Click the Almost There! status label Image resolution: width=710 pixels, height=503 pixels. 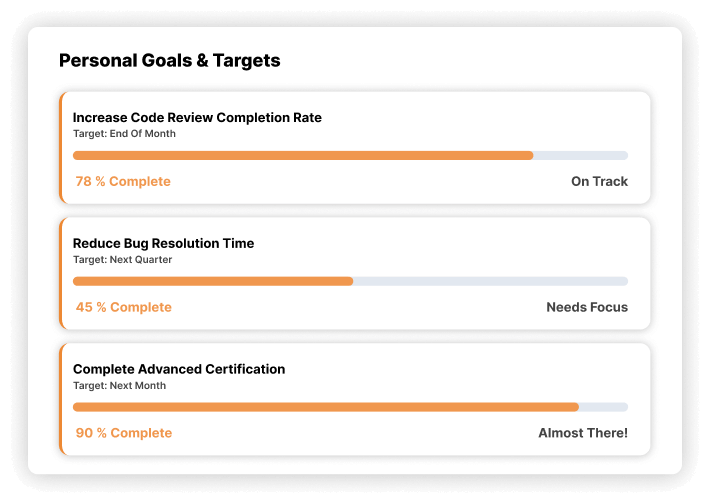point(583,434)
